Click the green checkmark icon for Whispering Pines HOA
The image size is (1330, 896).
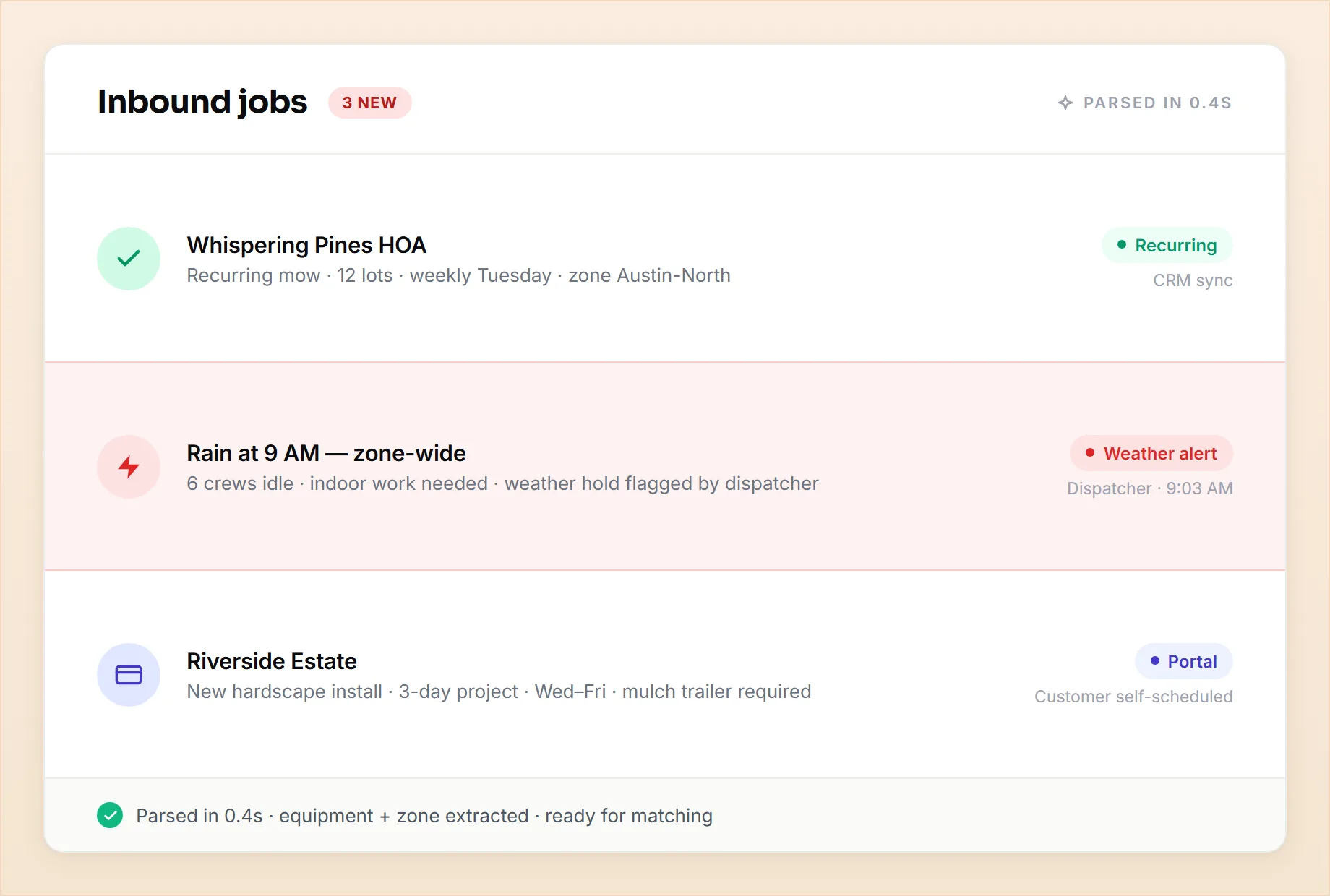point(129,259)
